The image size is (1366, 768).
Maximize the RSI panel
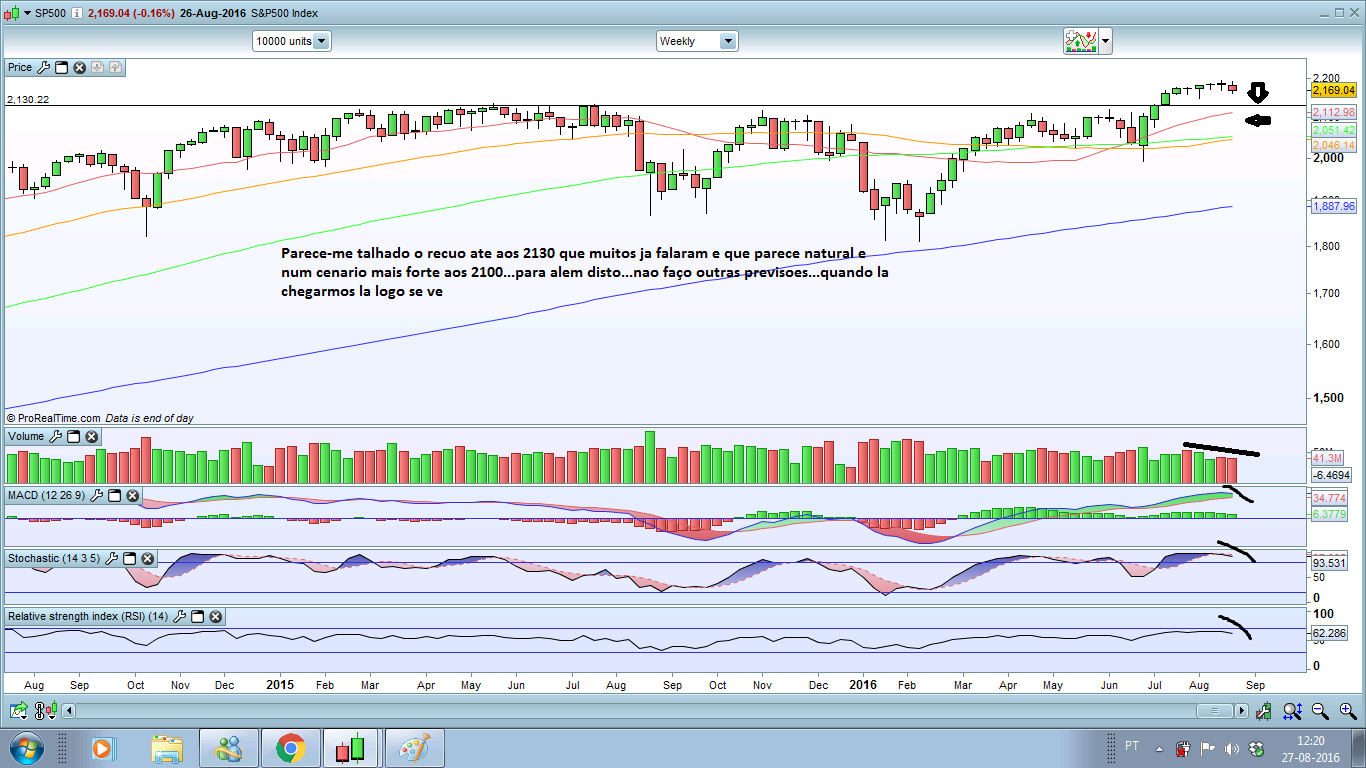[x=197, y=617]
